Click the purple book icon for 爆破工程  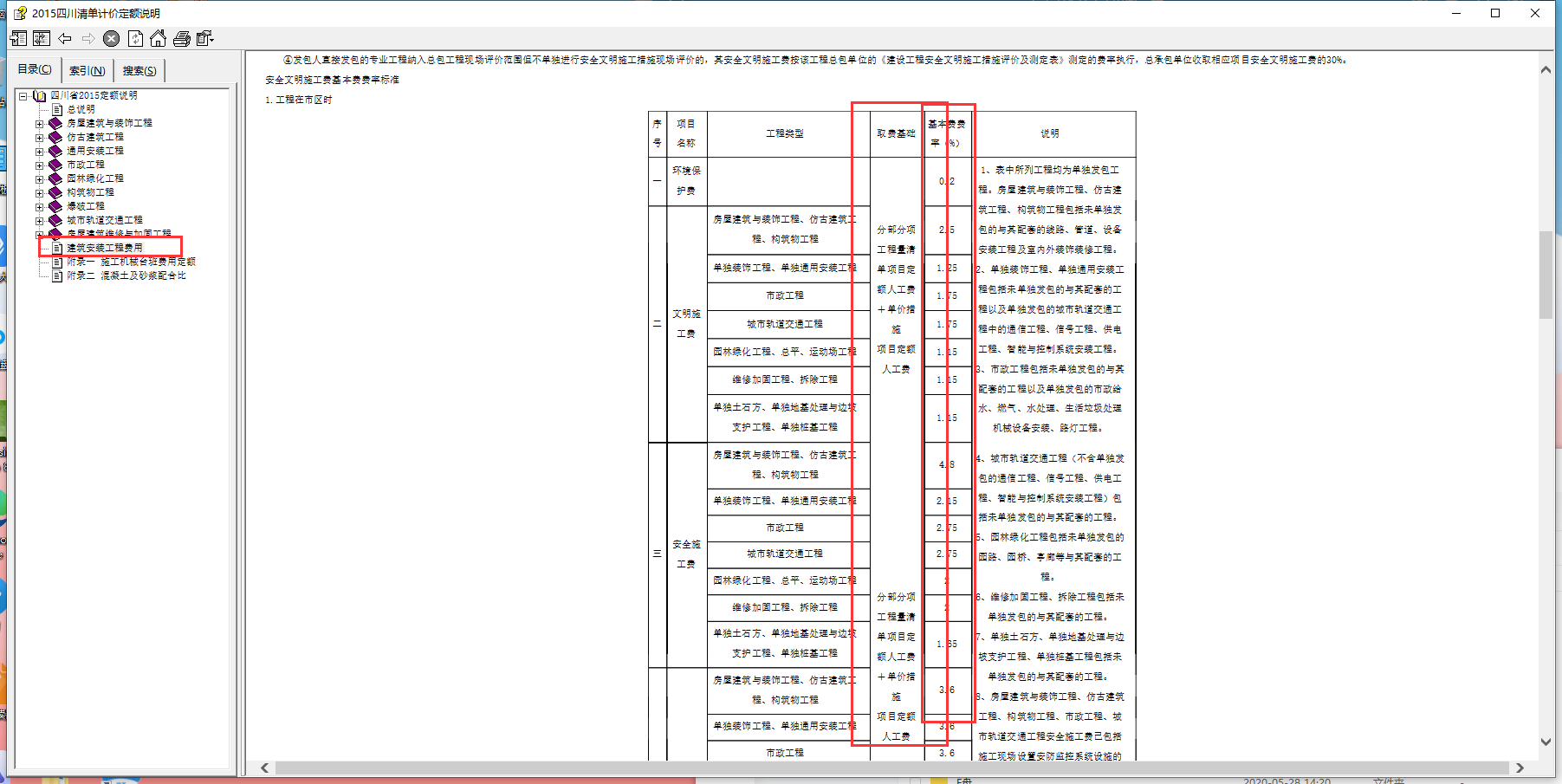click(x=55, y=206)
